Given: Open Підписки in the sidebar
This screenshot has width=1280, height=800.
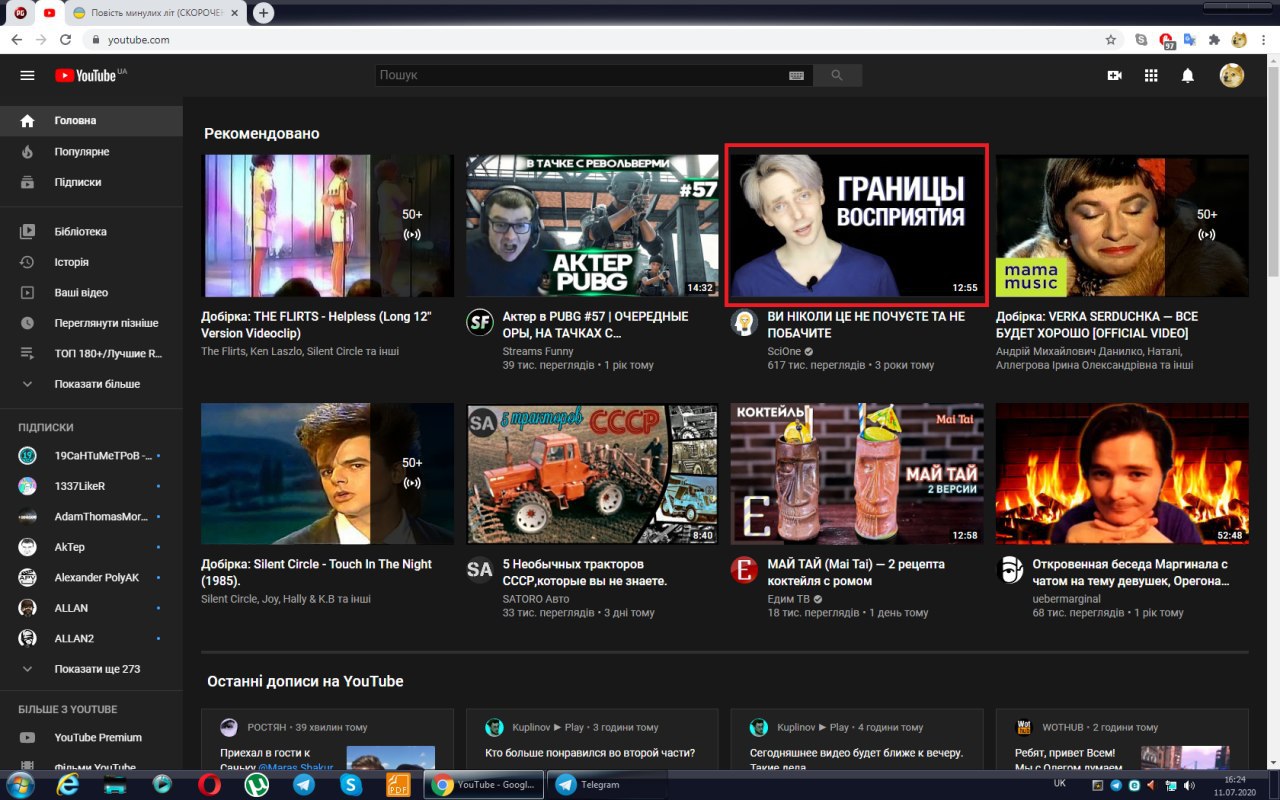Looking at the screenshot, I should point(91,183).
